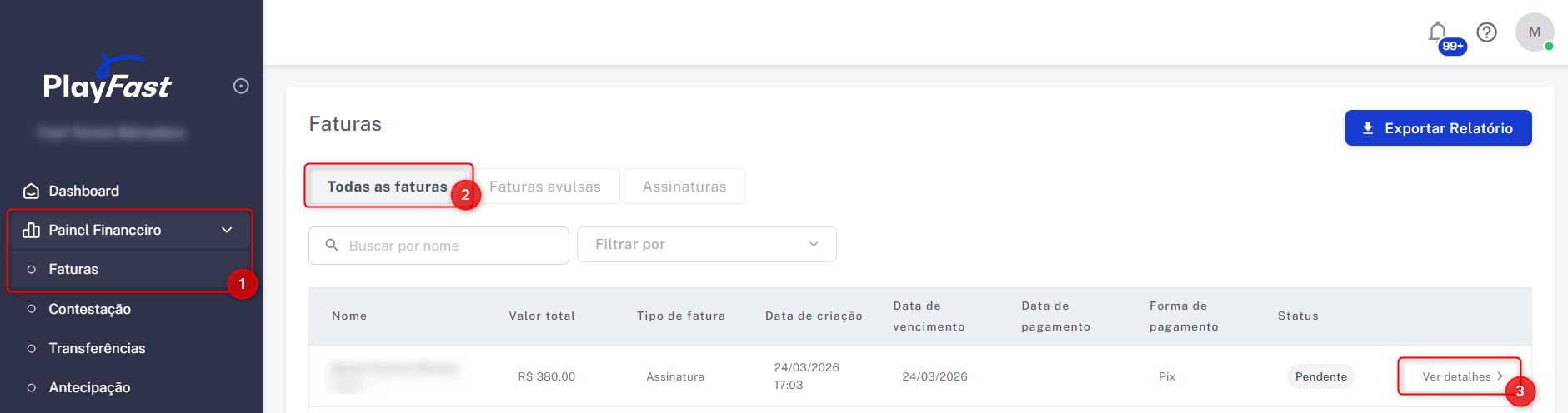Switch to the Assinaturas tab
The image size is (1568, 413).
[684, 187]
